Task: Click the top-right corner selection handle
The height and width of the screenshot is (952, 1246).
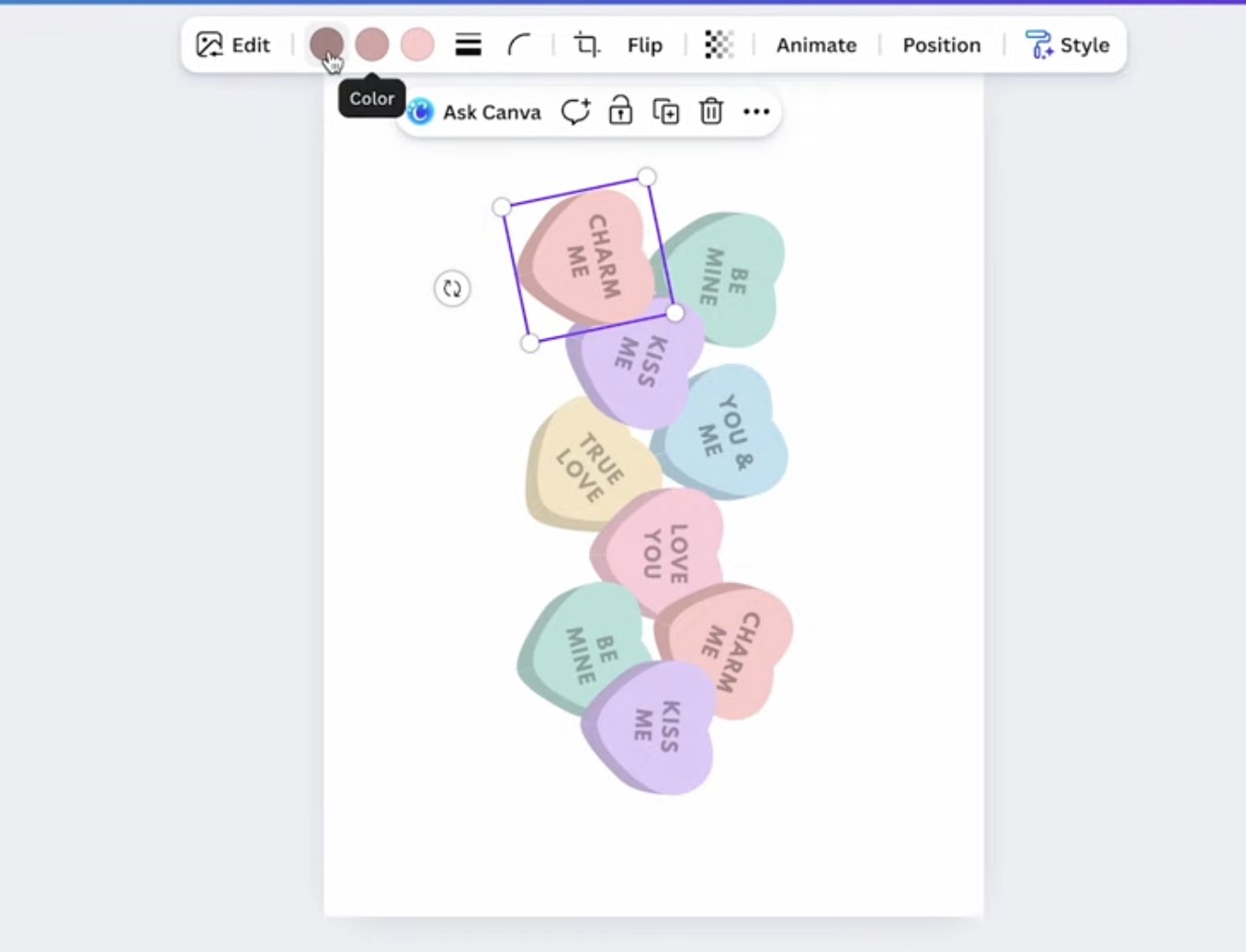Action: click(x=648, y=177)
